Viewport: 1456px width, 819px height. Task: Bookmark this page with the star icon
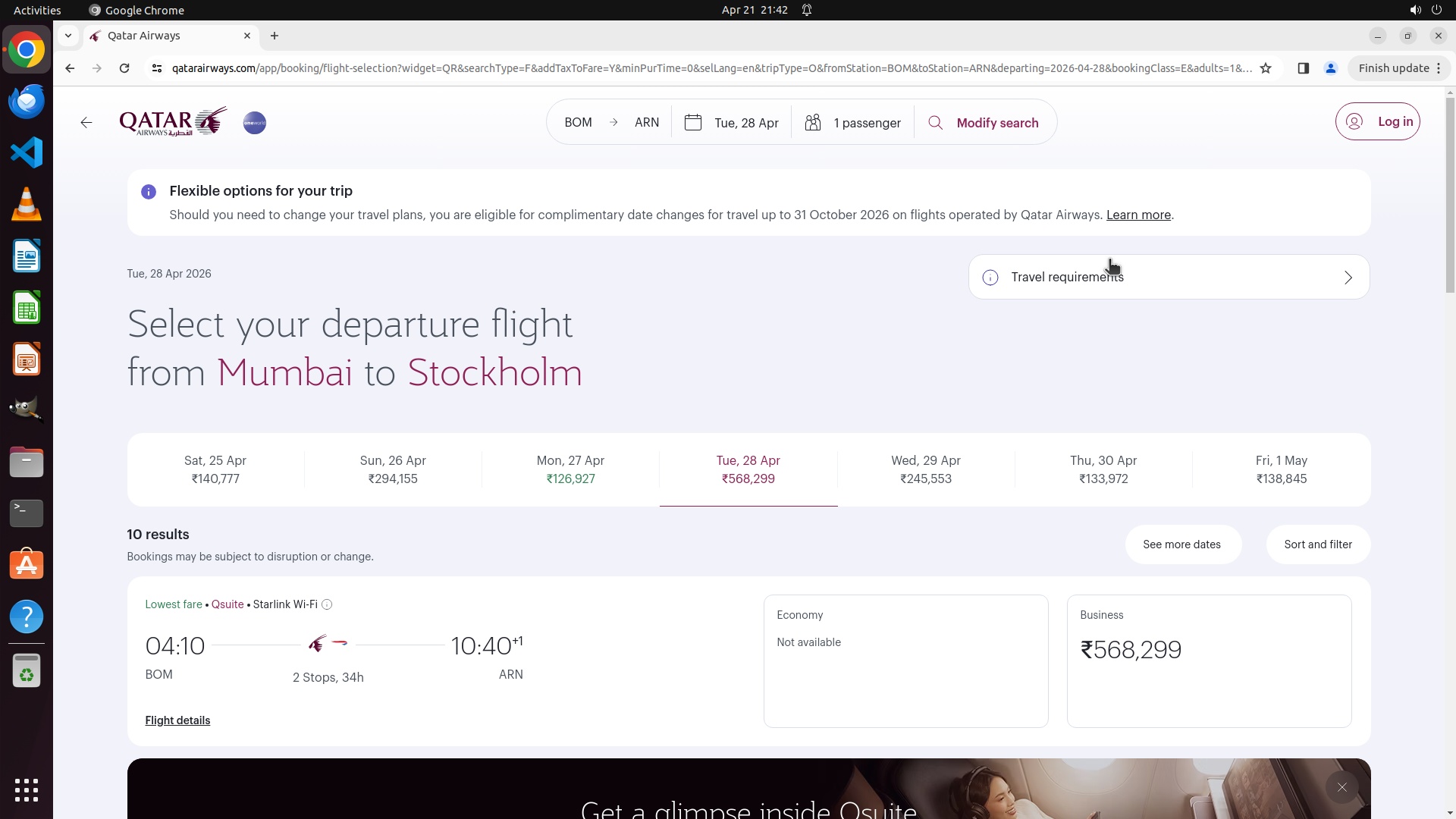click(x=1266, y=68)
